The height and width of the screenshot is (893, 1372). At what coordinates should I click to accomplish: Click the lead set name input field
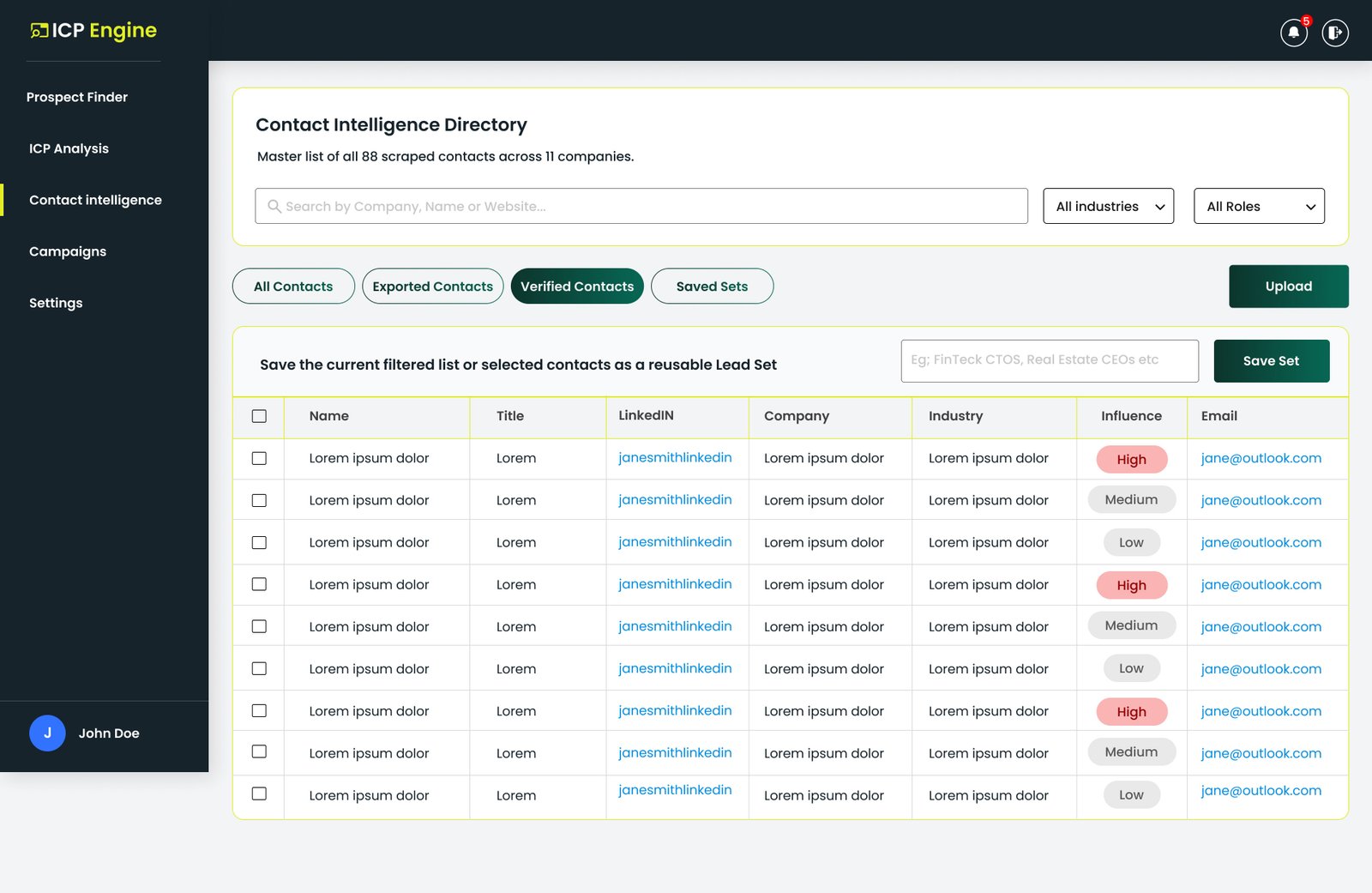click(1050, 361)
